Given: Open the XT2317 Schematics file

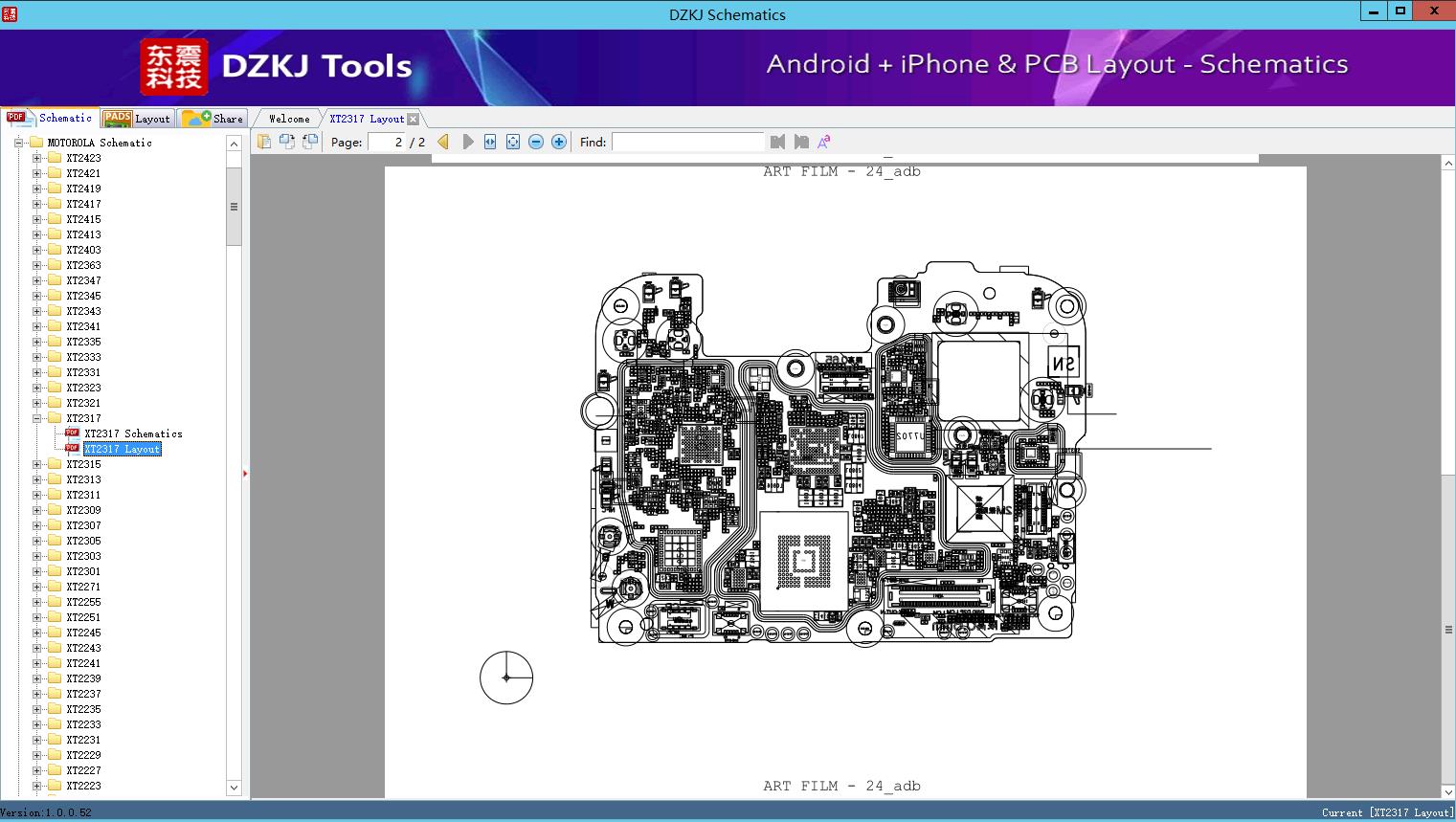Looking at the screenshot, I should [x=133, y=433].
